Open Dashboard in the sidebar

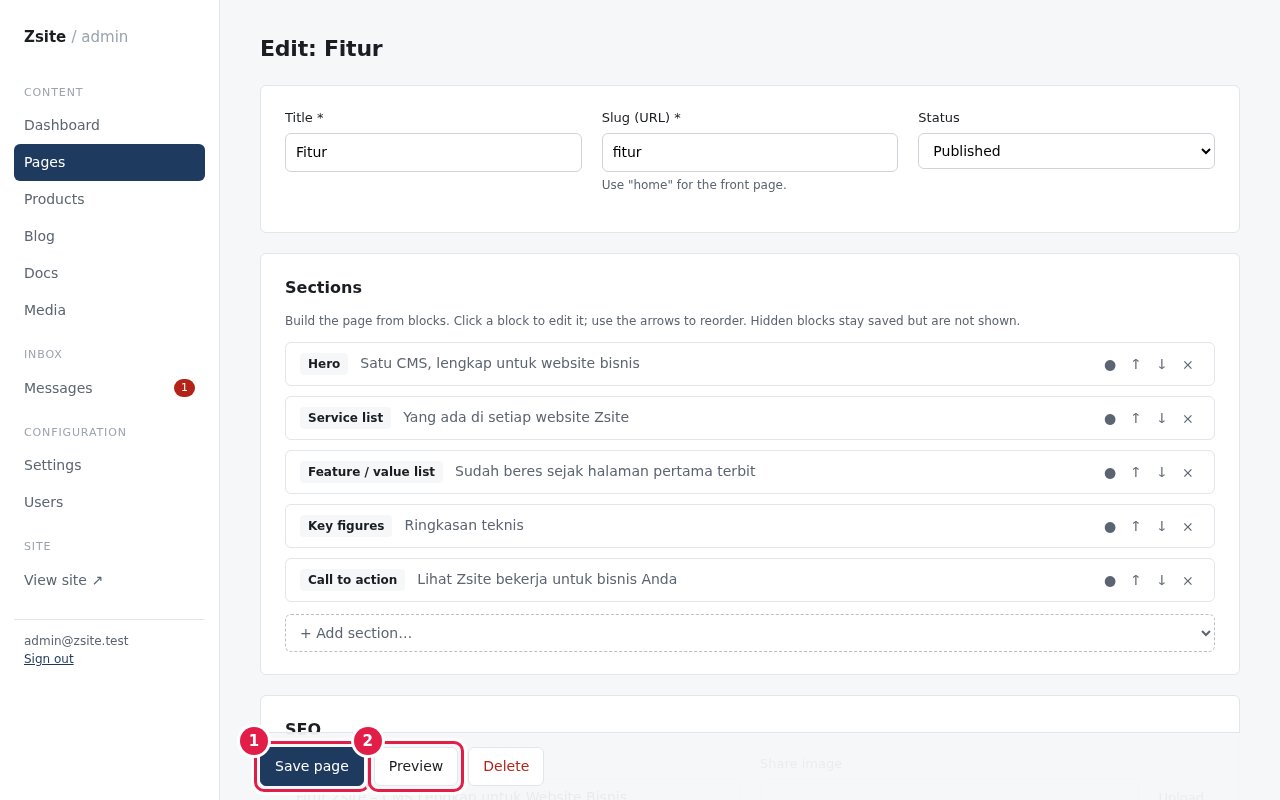109,125
